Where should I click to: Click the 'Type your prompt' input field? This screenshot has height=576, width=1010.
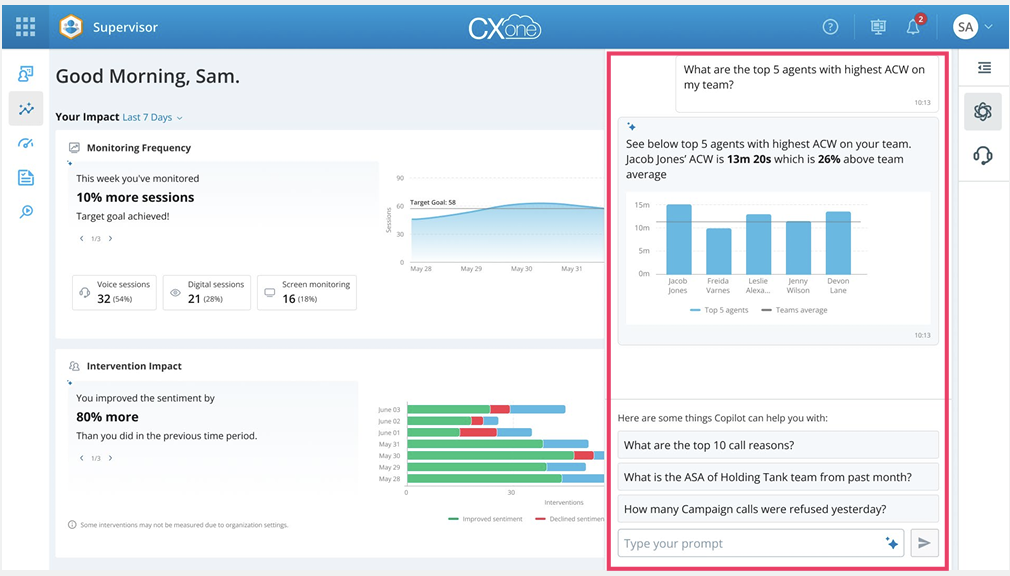pos(750,543)
